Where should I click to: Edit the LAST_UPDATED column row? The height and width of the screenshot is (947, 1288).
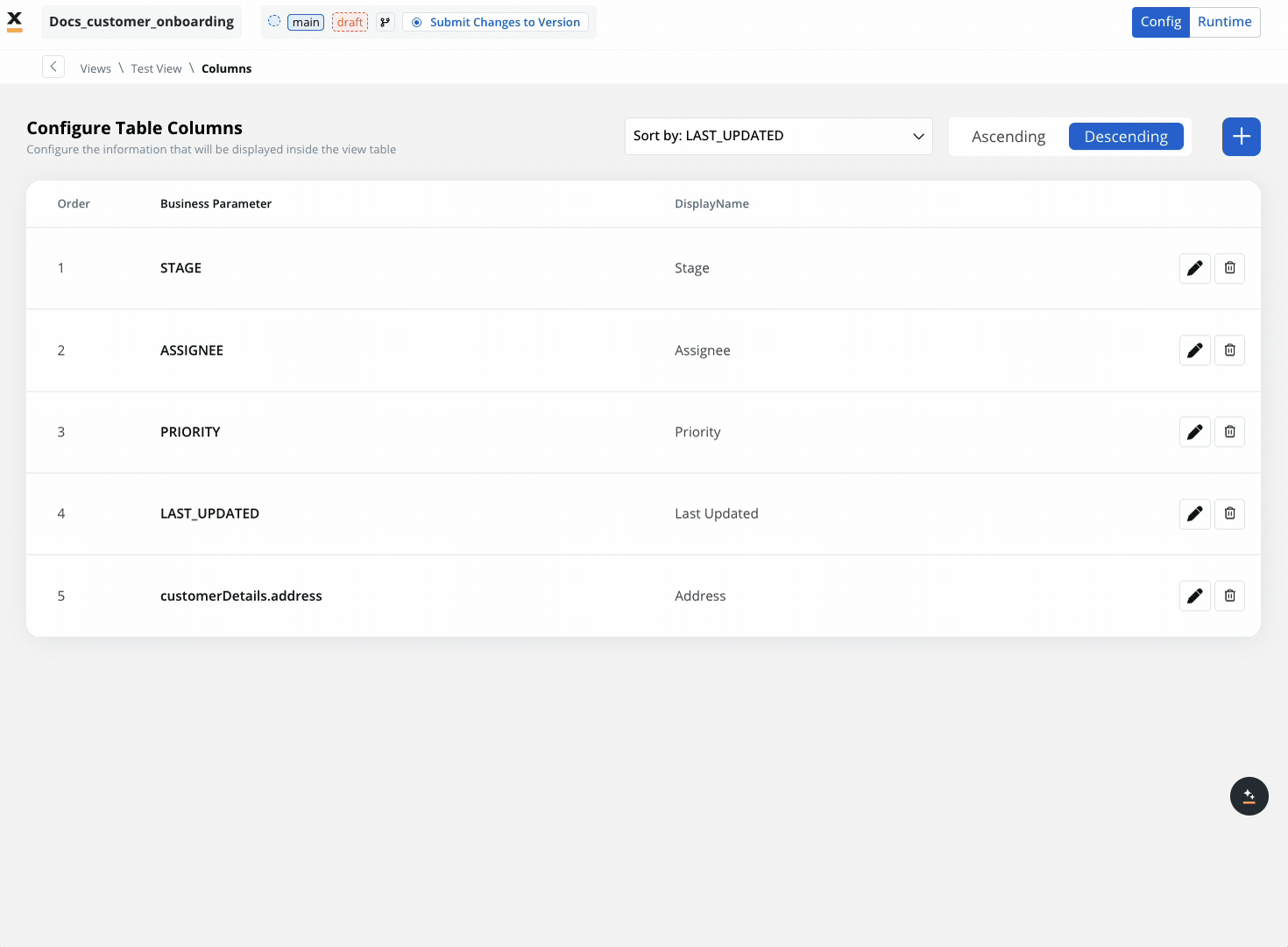point(1194,513)
